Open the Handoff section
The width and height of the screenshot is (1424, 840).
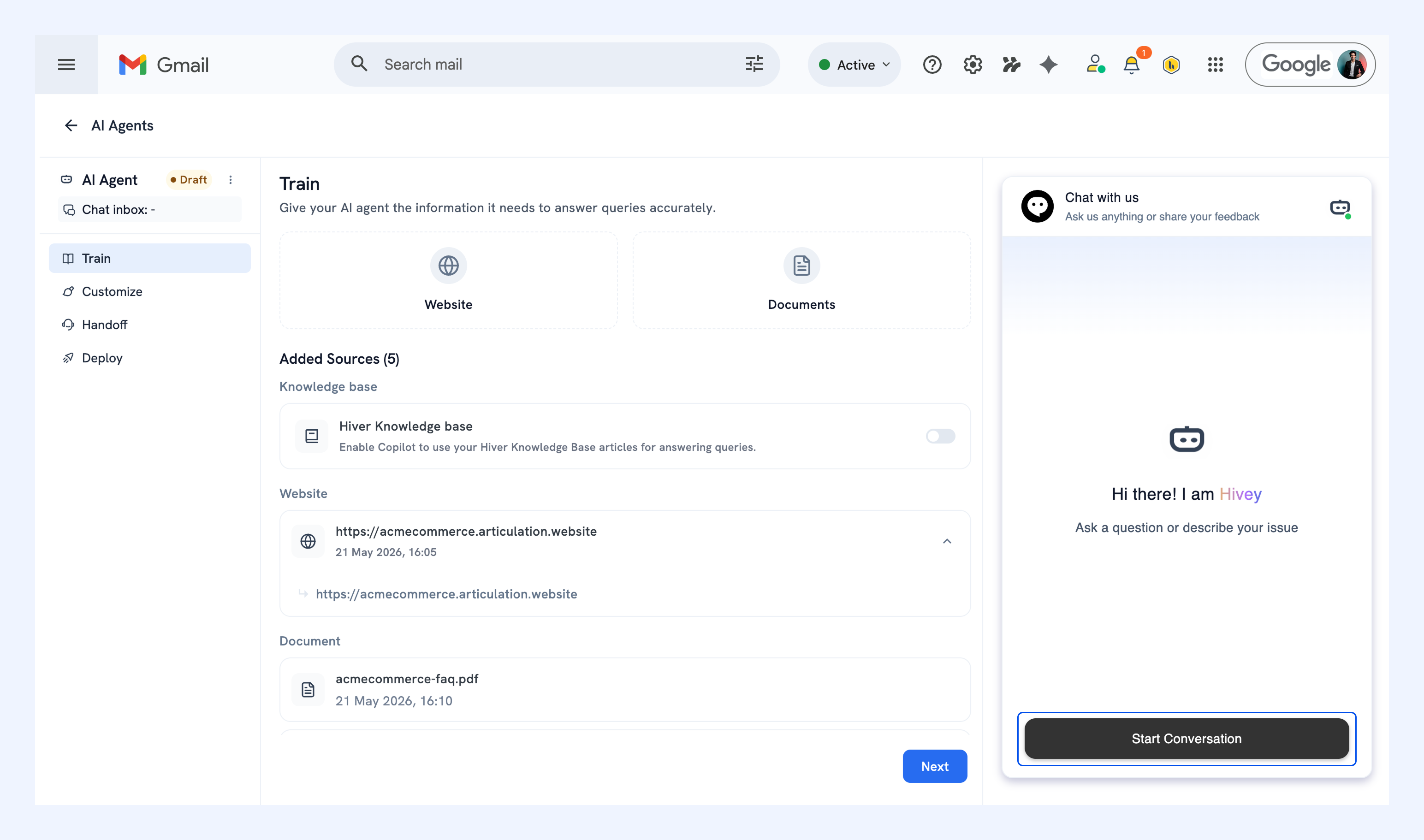(x=149, y=325)
